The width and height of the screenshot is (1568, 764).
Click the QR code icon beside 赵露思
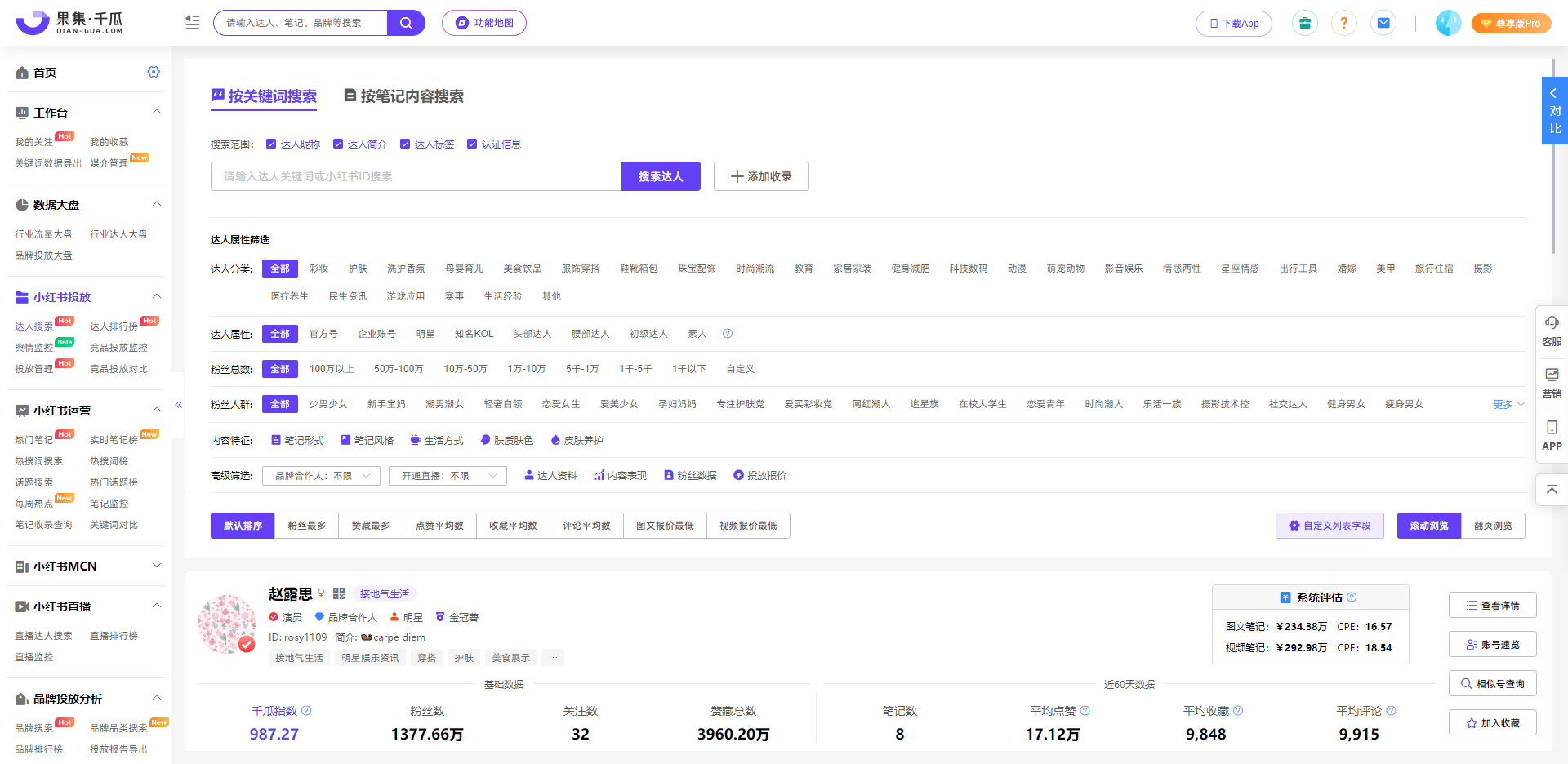(339, 593)
